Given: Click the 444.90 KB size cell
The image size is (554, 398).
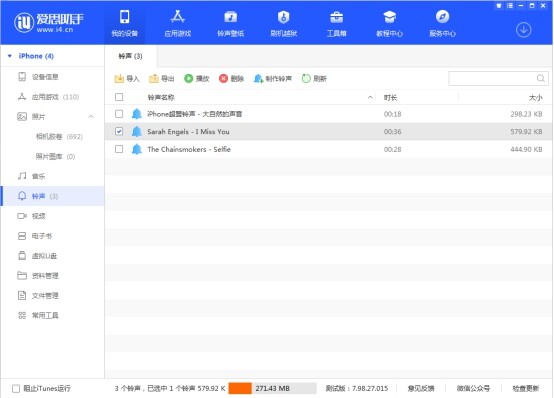Looking at the screenshot, I should tap(526, 149).
